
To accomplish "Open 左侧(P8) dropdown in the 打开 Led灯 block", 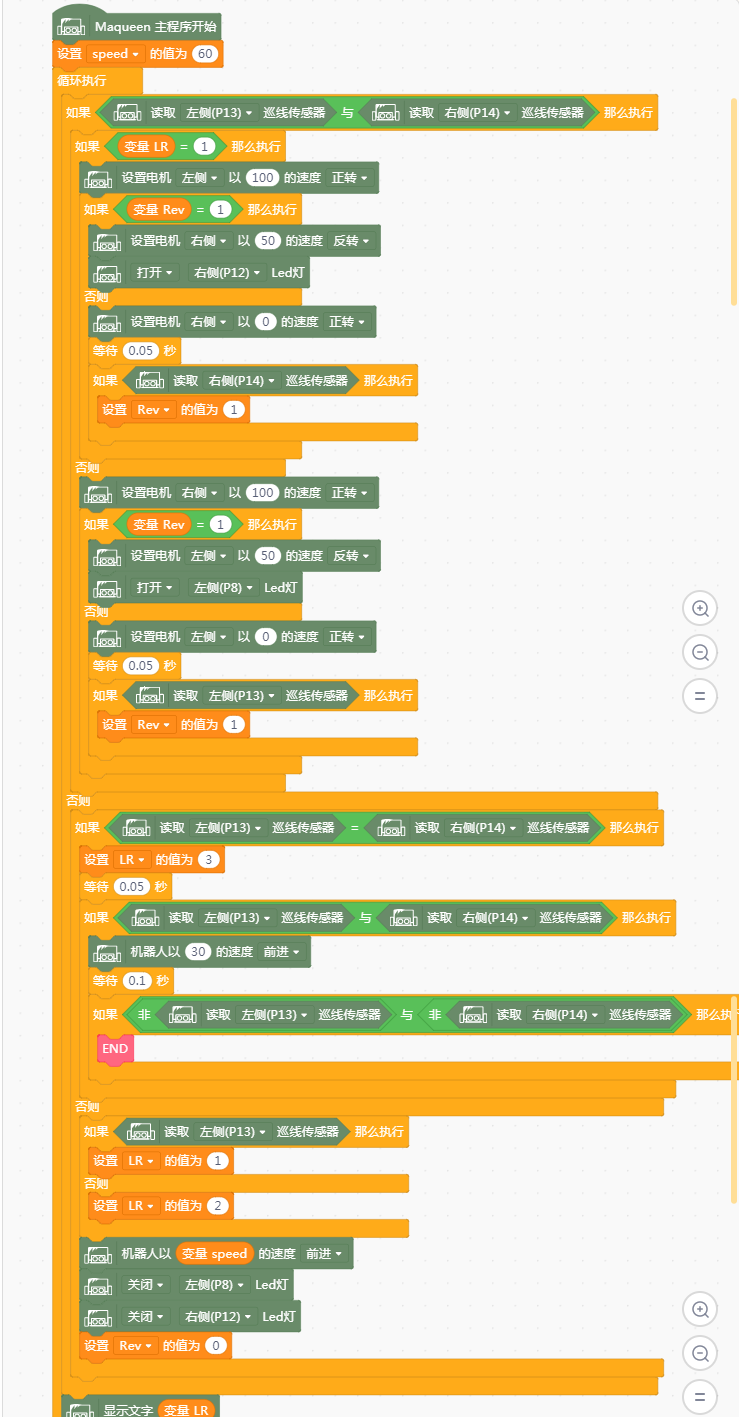I will point(224,588).
